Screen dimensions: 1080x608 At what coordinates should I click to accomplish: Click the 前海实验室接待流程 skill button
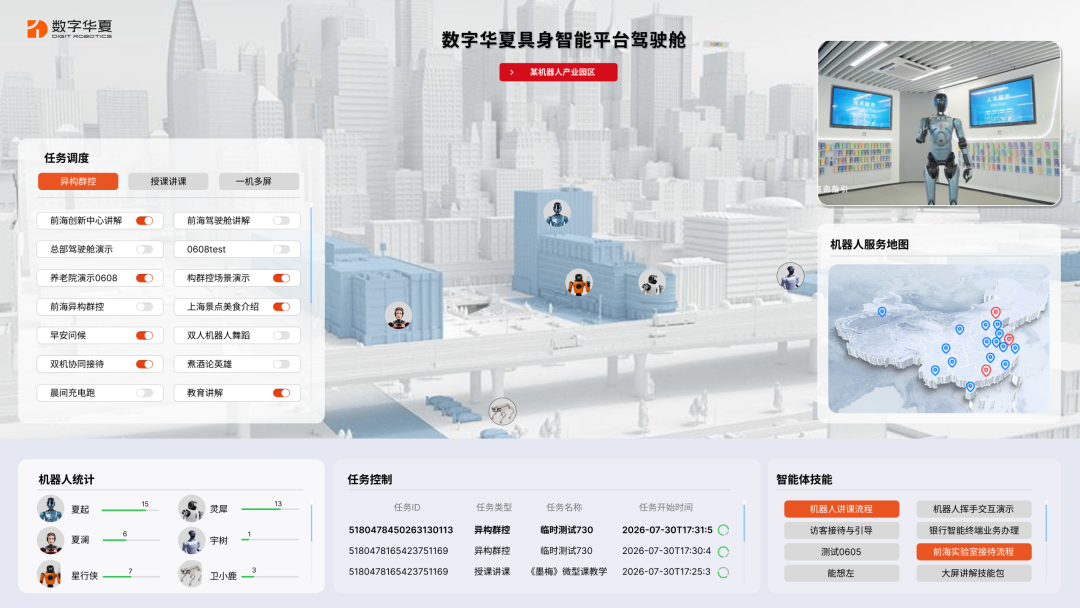[973, 552]
